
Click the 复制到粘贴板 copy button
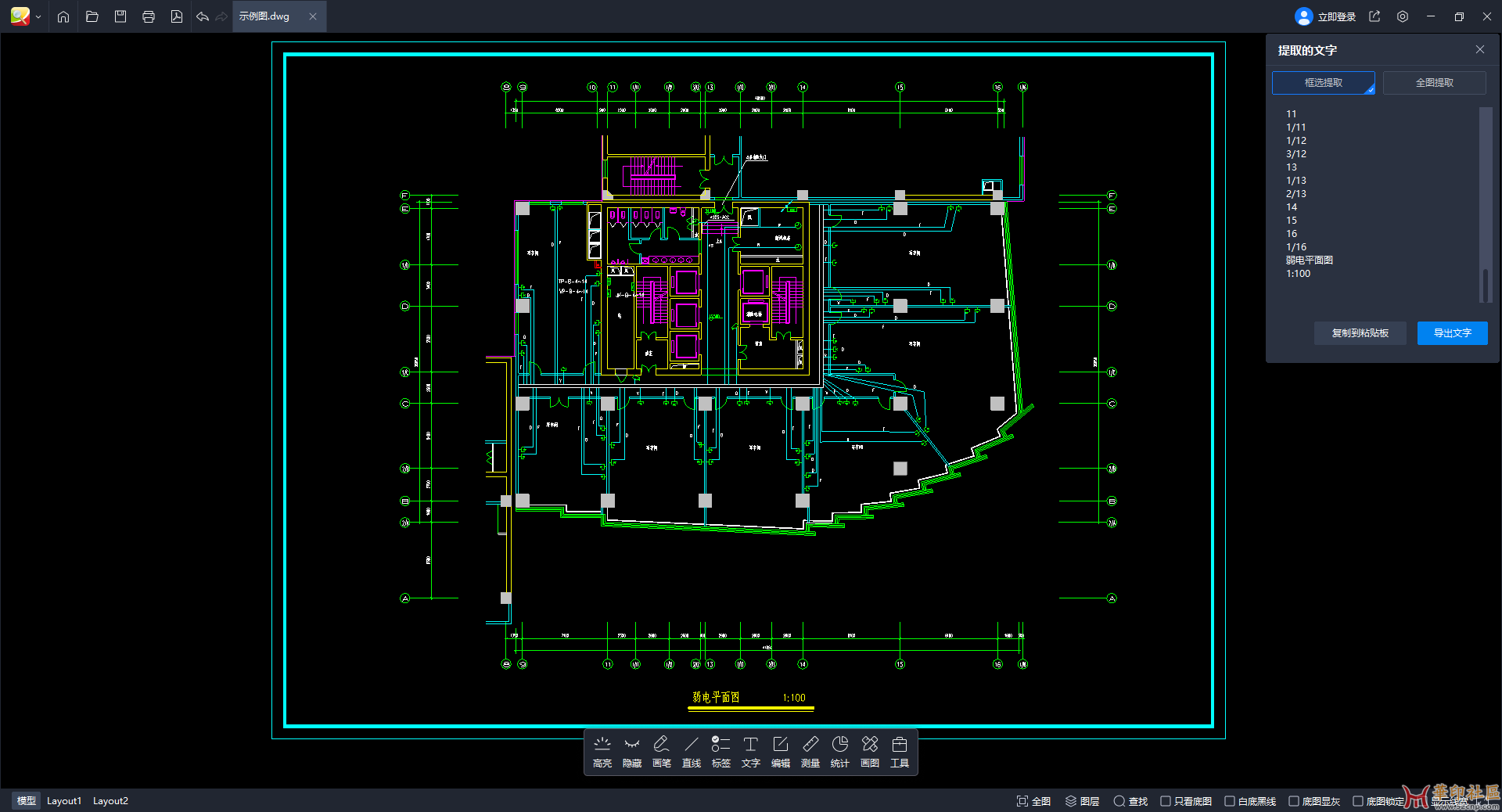pos(1360,332)
